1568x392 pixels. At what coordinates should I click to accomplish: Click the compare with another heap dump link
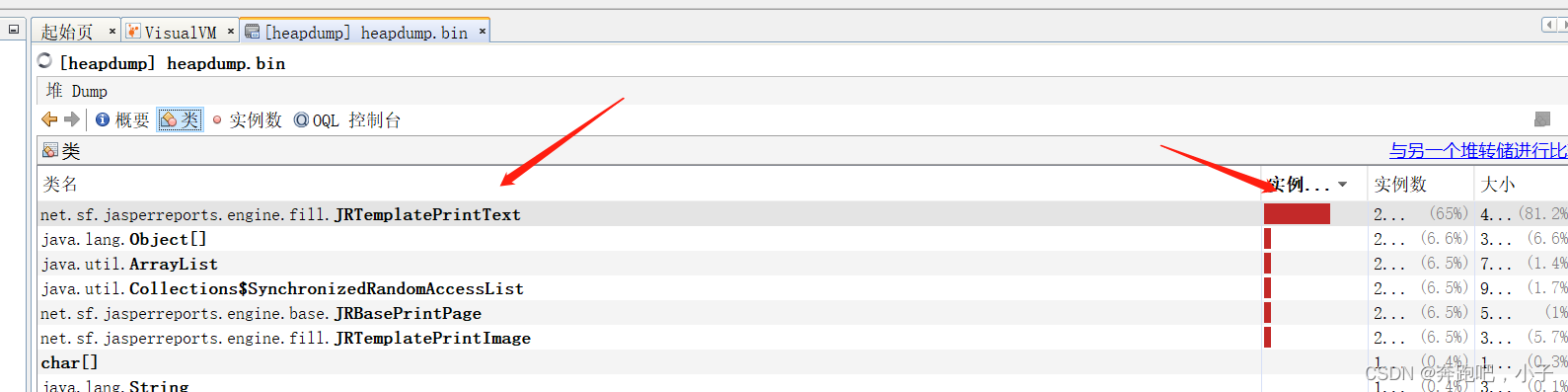(x=1478, y=150)
